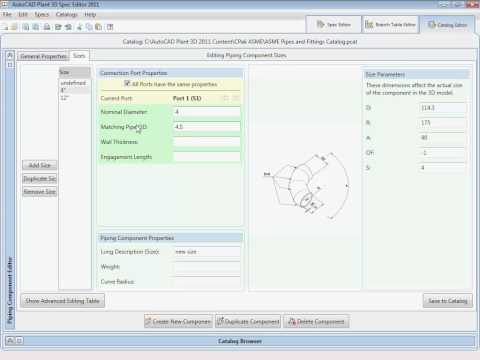
Task: Select the Catalog Editor tab
Action: (447, 25)
